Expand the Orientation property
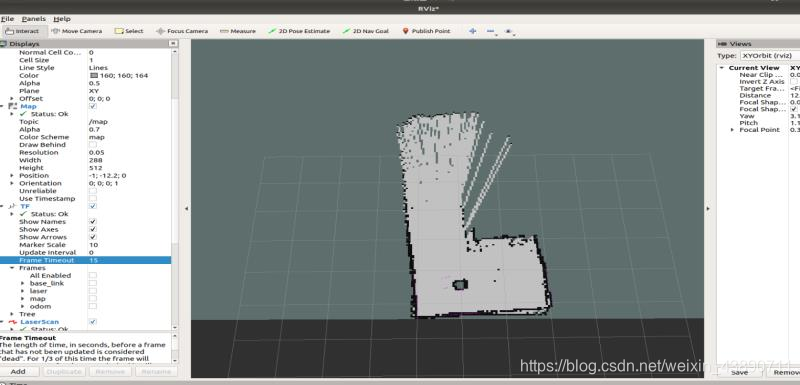Image resolution: width=800 pixels, height=385 pixels. tap(12, 183)
